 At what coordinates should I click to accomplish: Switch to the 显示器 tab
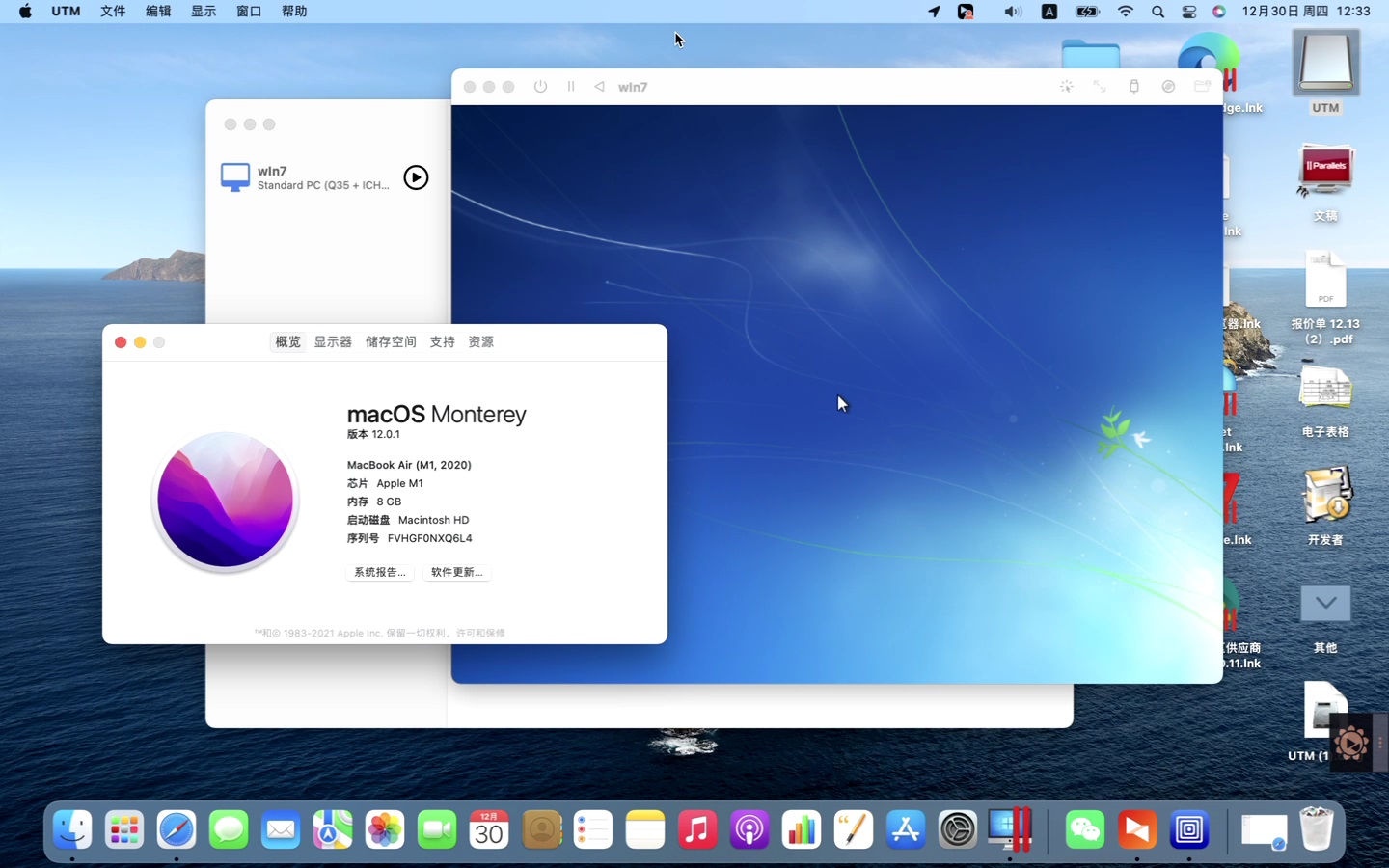[333, 341]
